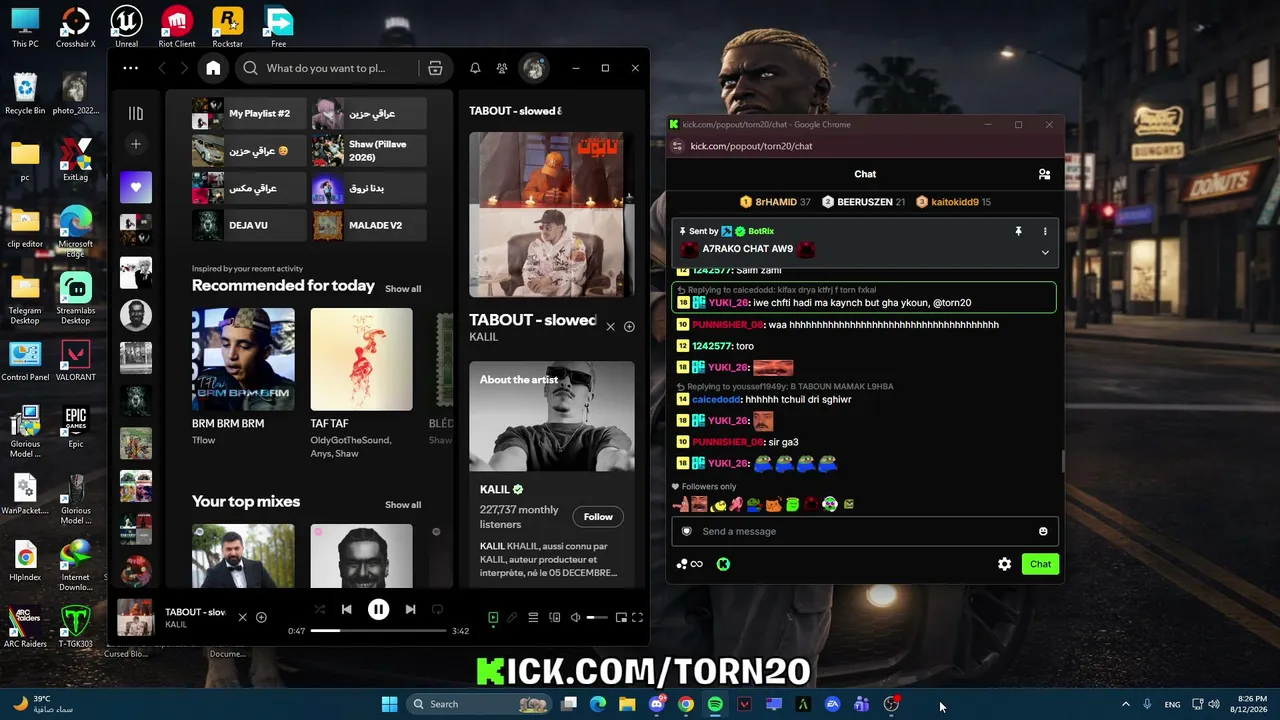
Task: Open the Windows Start menu
Action: pyautogui.click(x=390, y=704)
